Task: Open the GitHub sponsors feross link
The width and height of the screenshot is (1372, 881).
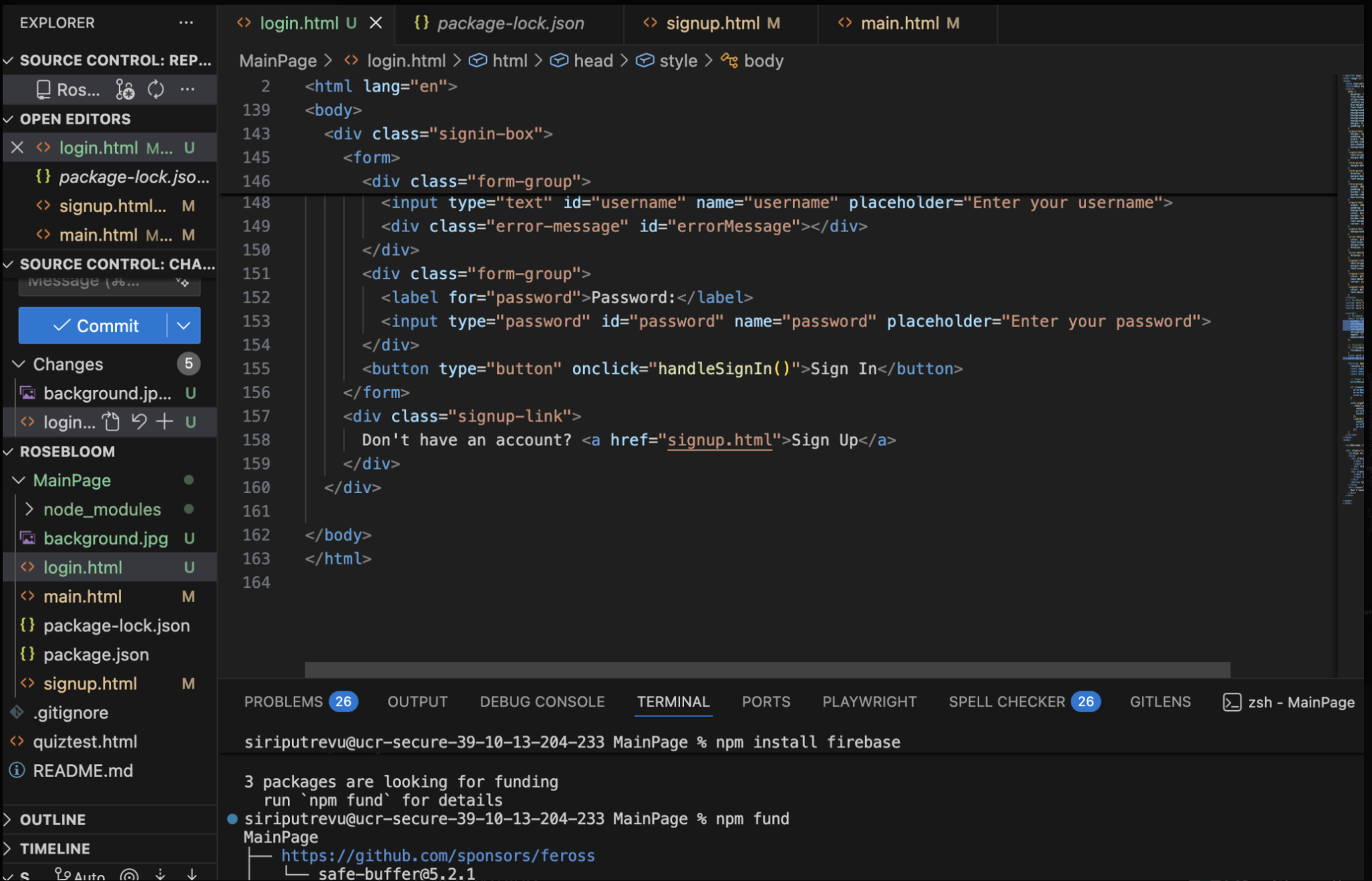Action: [438, 855]
